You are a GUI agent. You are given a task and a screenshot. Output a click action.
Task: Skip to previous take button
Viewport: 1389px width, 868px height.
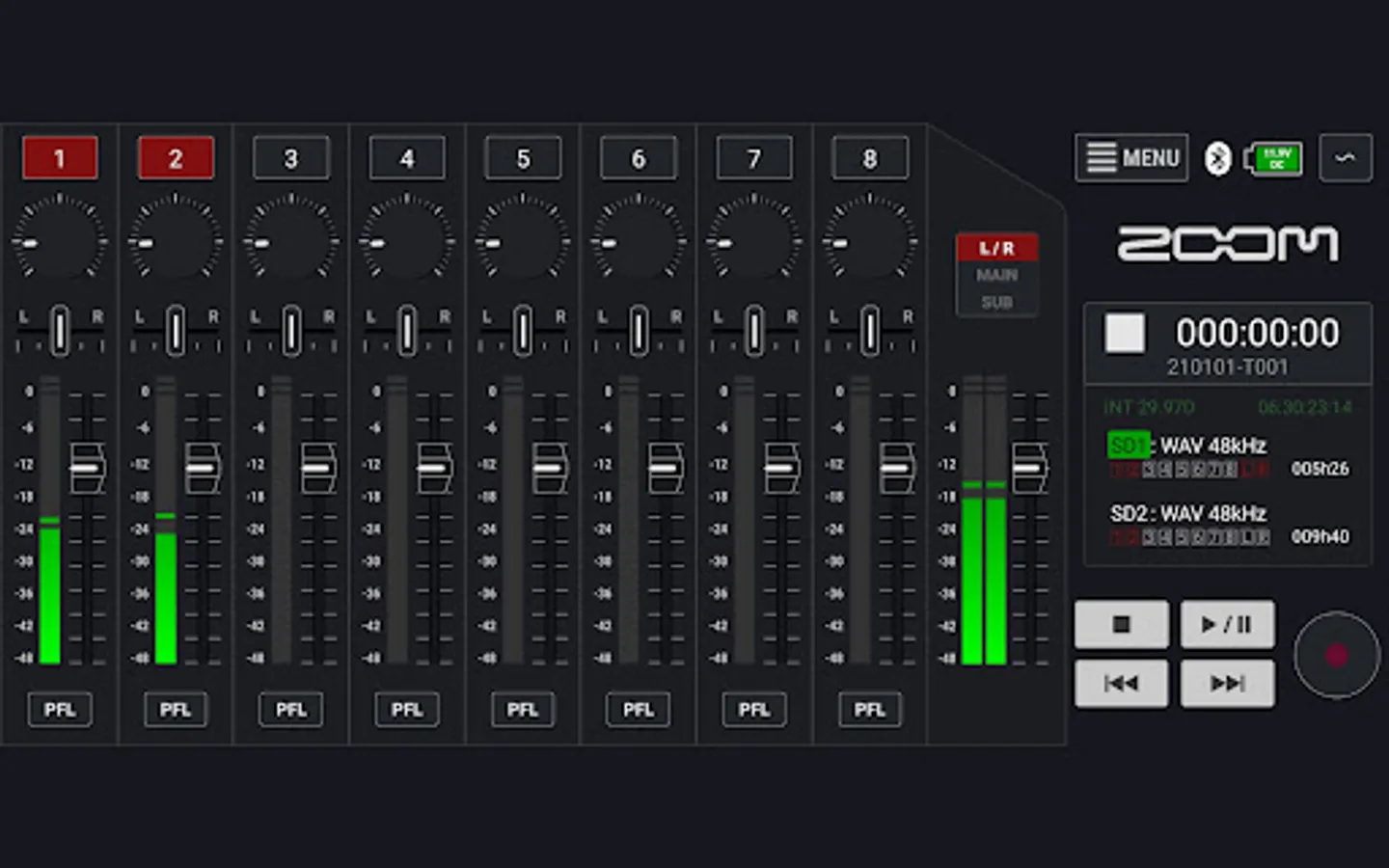point(1121,683)
